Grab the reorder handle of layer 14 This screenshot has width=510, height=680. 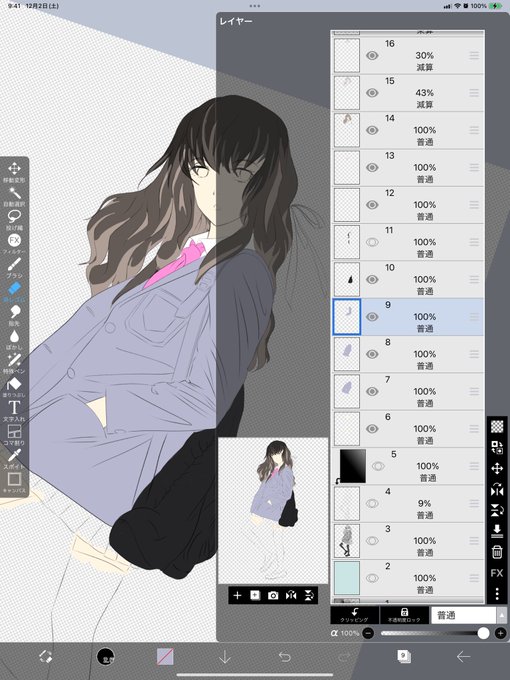(x=474, y=130)
